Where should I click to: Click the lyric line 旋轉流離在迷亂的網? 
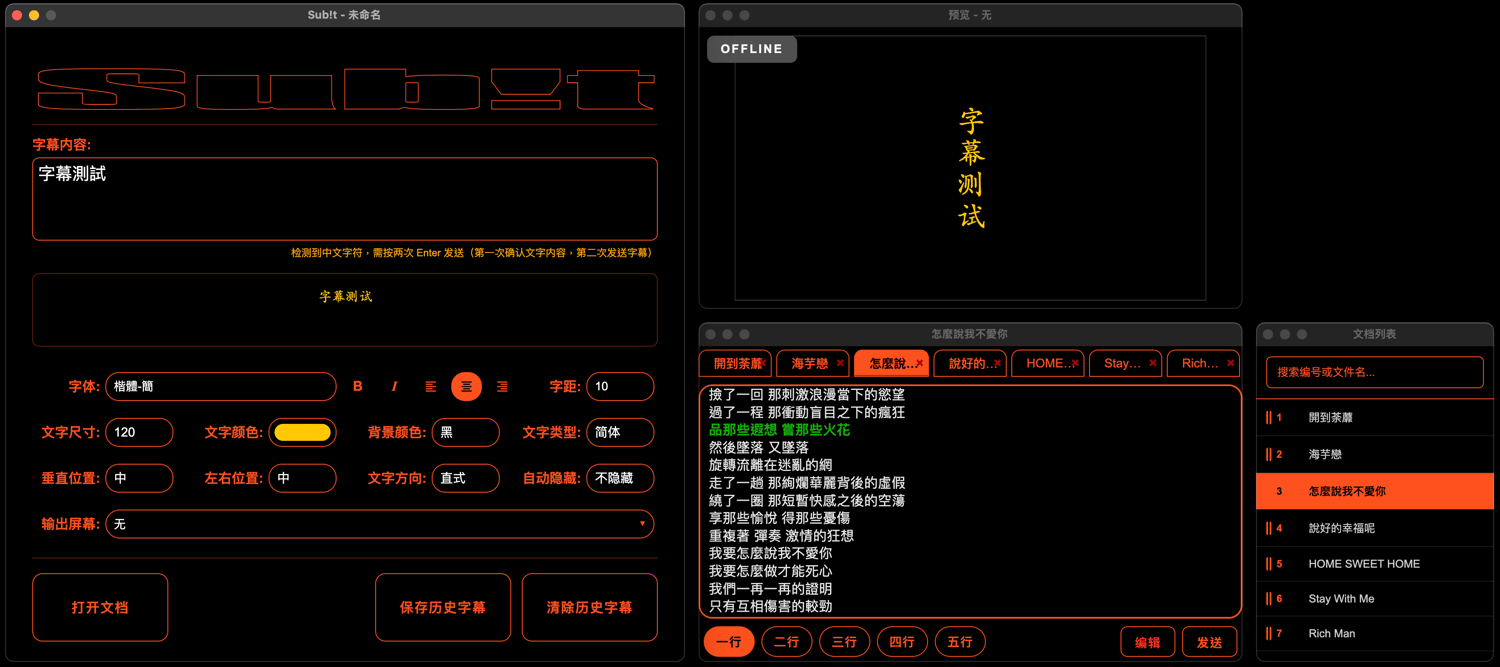[770, 465]
